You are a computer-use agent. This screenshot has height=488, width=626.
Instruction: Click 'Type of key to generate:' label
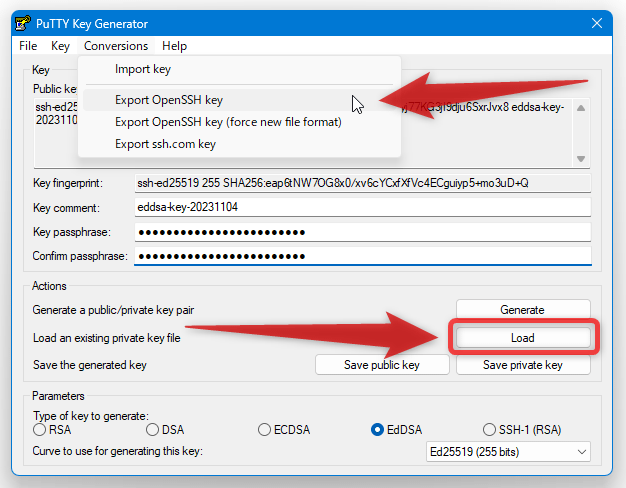pyautogui.click(x=91, y=416)
